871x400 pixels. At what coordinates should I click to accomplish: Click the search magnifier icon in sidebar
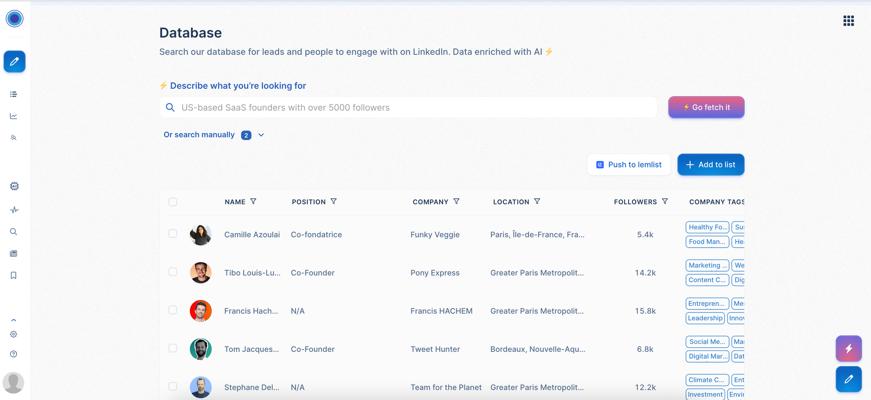14,232
